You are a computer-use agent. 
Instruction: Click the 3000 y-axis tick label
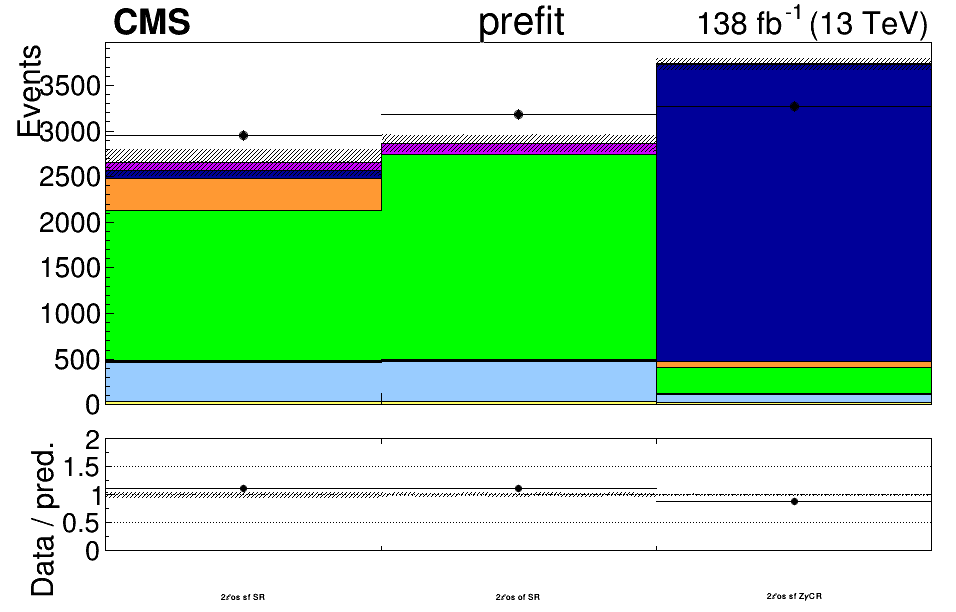pos(70,132)
